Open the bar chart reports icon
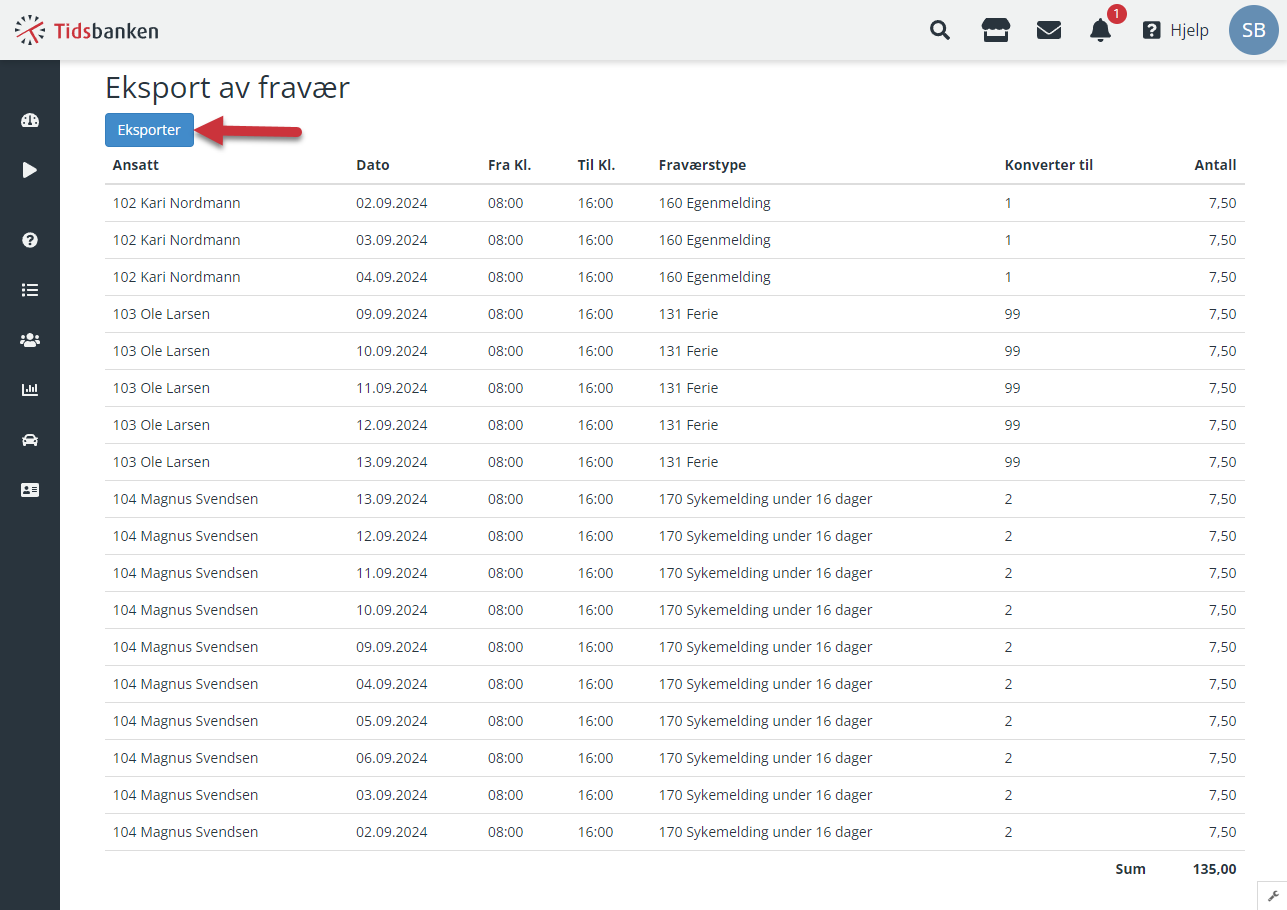Image resolution: width=1287 pixels, height=910 pixels. tap(30, 390)
